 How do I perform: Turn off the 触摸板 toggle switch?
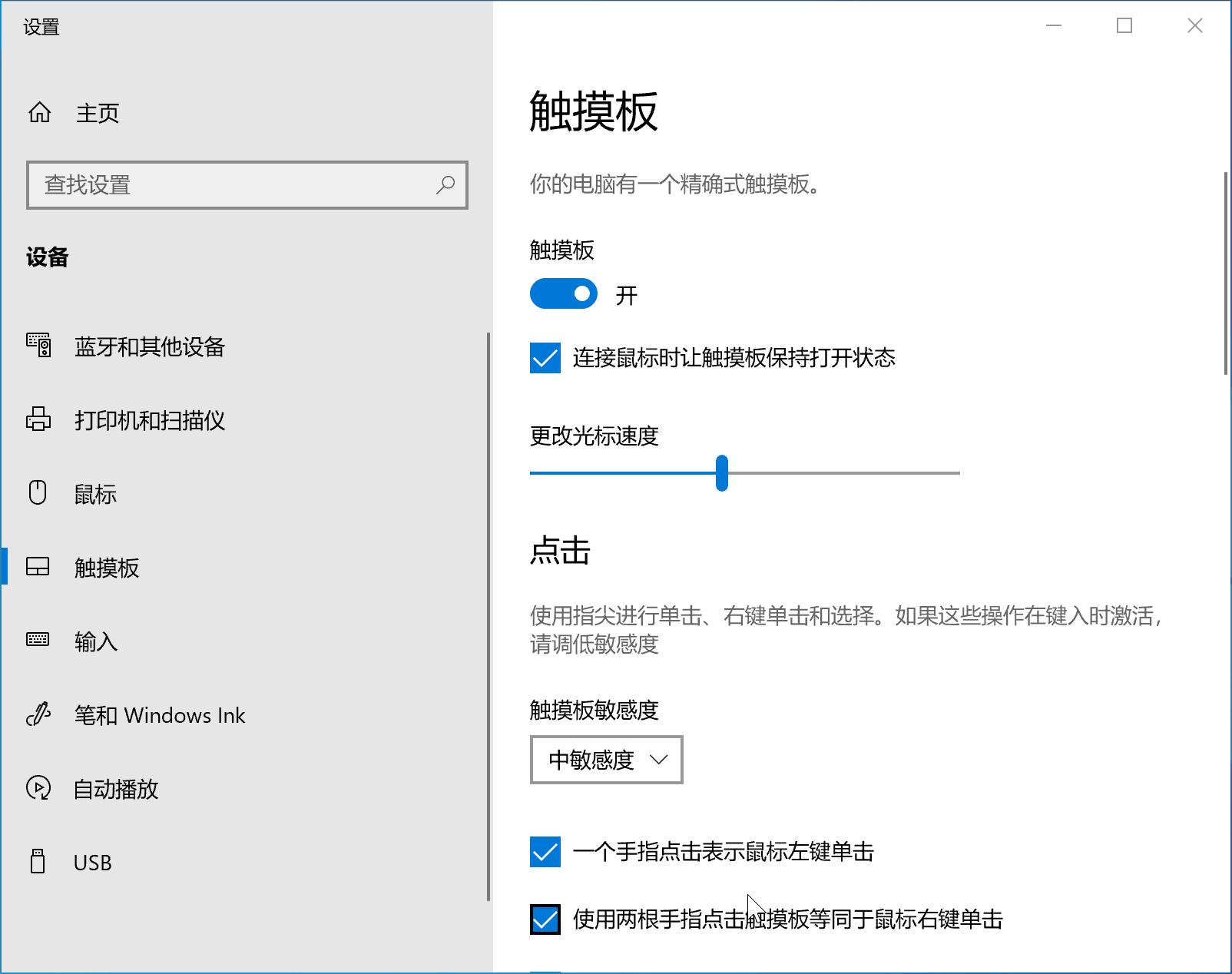pyautogui.click(x=563, y=294)
